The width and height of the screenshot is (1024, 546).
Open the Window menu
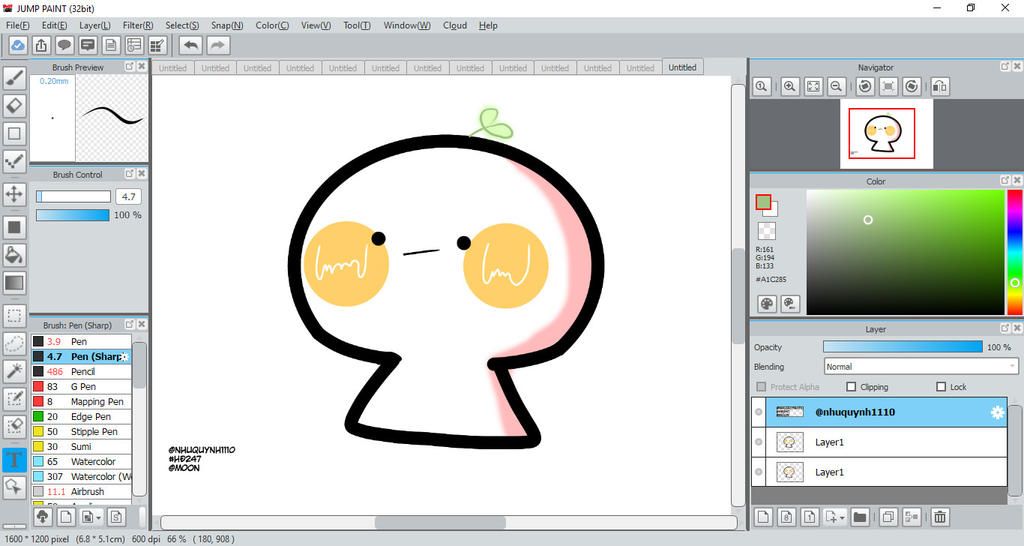coord(407,25)
